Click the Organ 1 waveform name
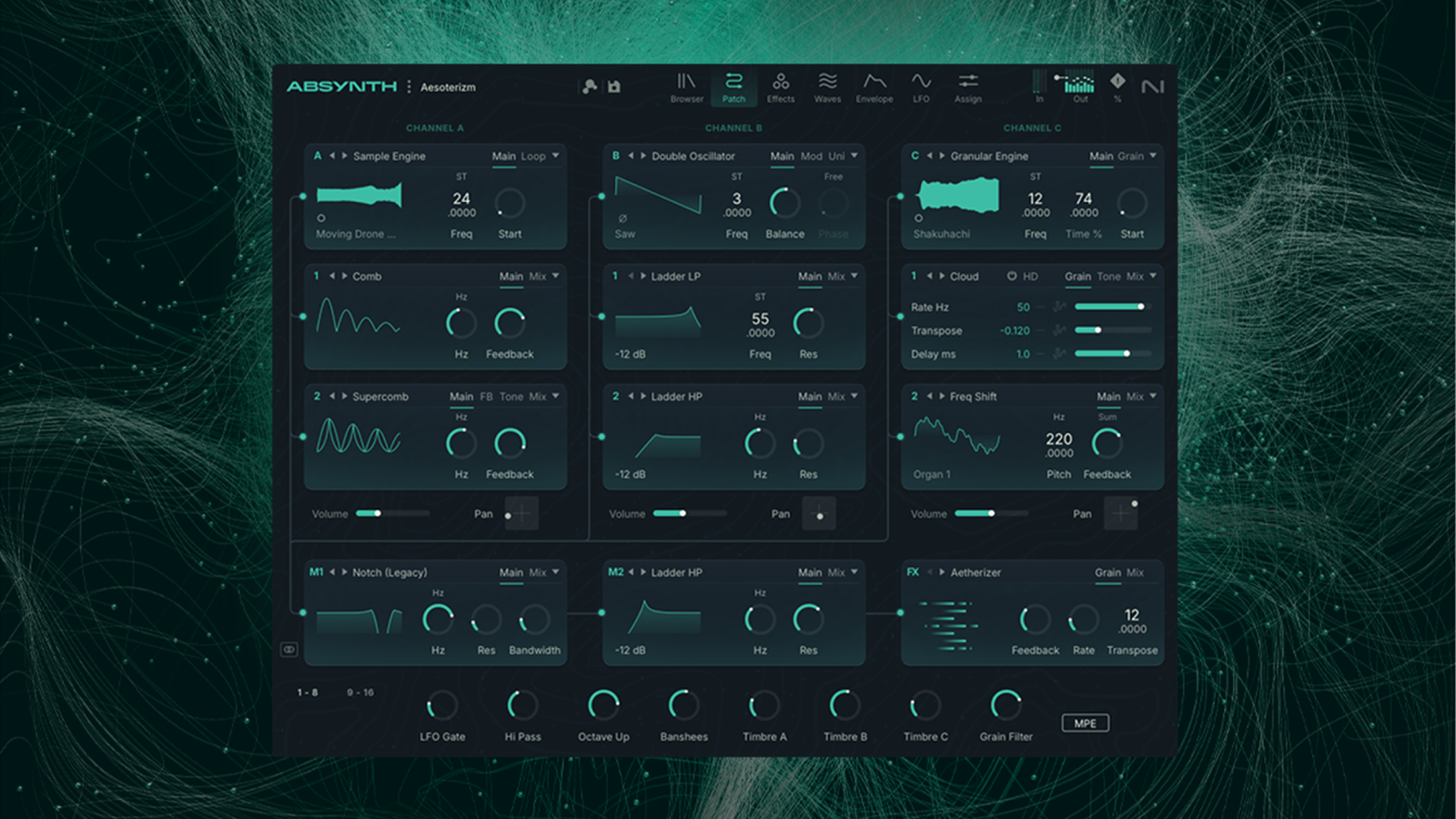The height and width of the screenshot is (819, 1456). 932,474
